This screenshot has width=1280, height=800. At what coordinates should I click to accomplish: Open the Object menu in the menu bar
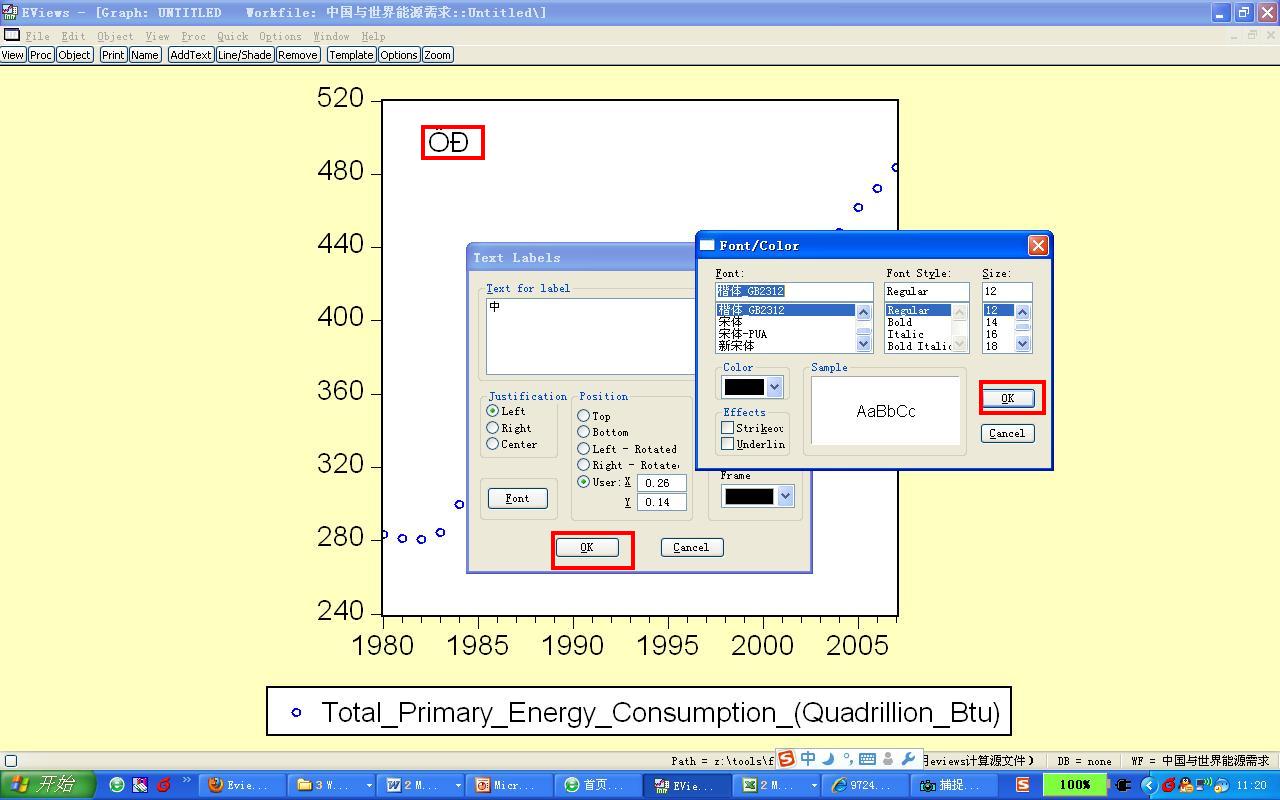coord(115,36)
